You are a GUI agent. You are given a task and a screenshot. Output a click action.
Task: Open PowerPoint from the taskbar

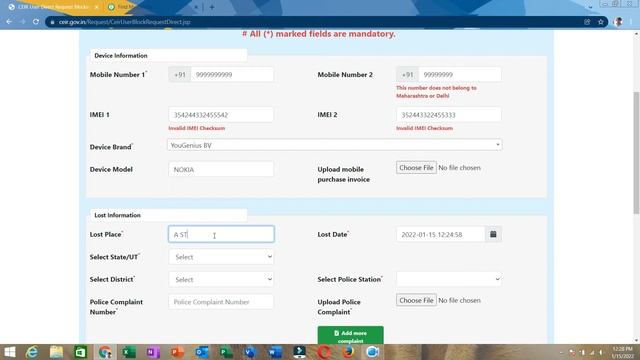coord(178,352)
